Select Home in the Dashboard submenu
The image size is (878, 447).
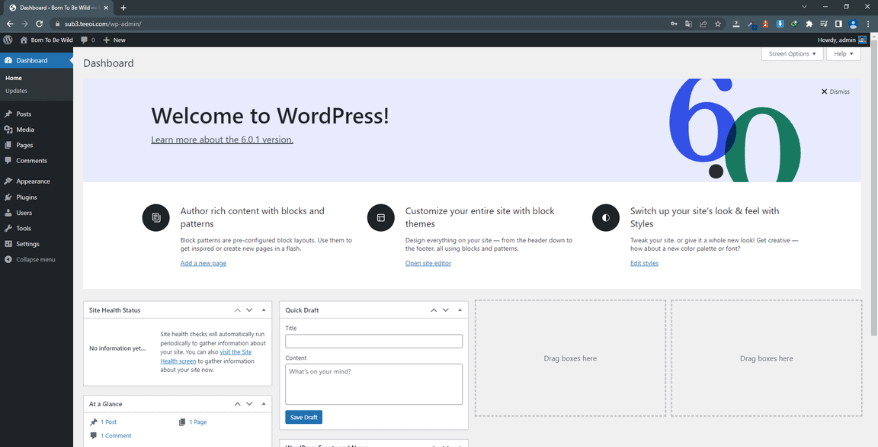click(x=13, y=78)
